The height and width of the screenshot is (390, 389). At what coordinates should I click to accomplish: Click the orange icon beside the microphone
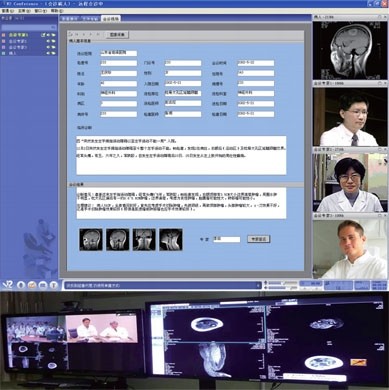click(32, 285)
